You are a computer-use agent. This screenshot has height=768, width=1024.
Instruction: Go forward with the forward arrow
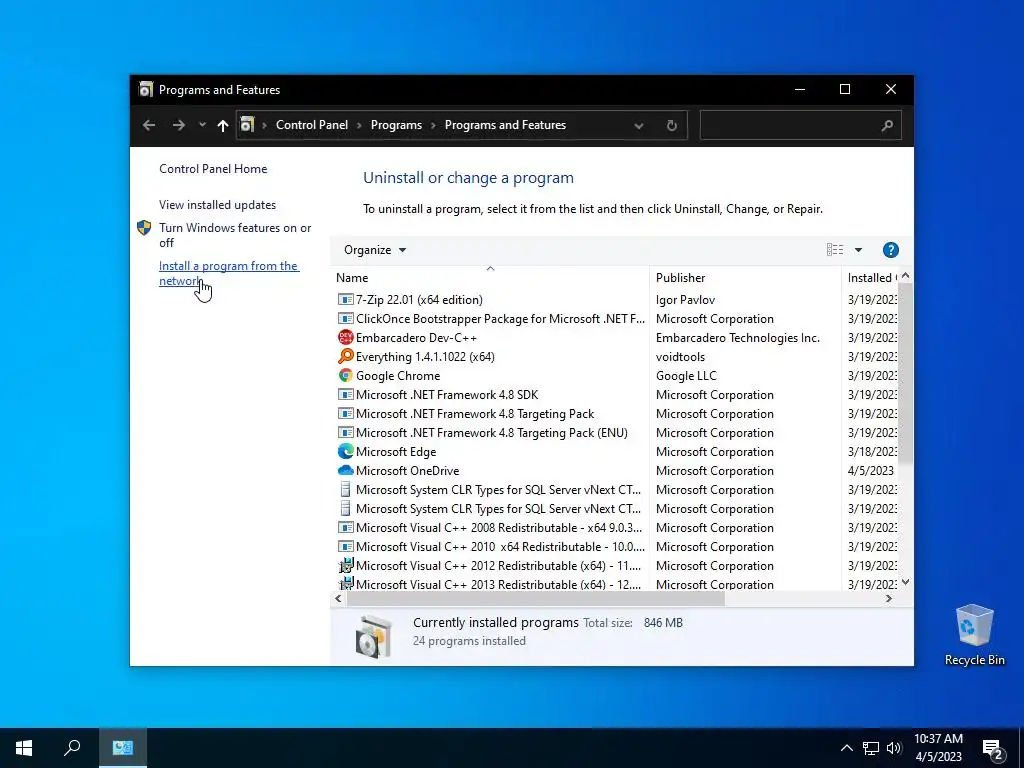click(178, 125)
